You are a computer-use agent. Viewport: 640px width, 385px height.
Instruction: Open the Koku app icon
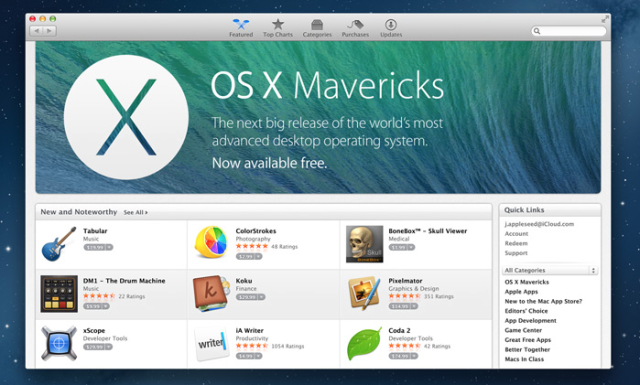211,294
